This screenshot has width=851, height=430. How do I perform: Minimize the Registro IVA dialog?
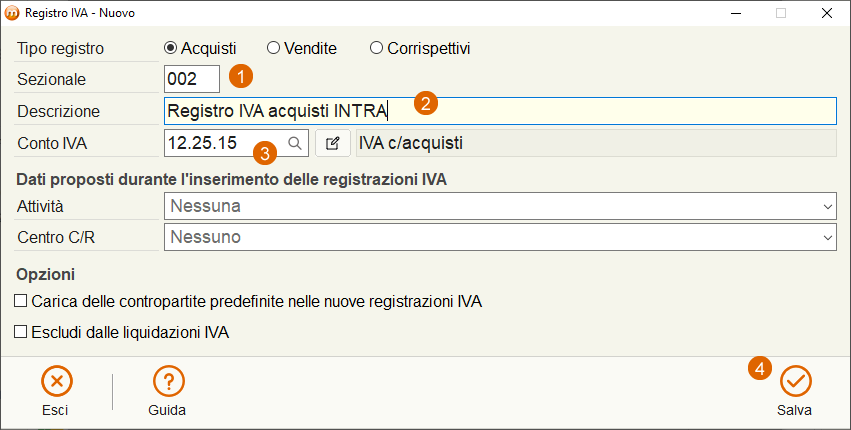pyautogui.click(x=736, y=13)
